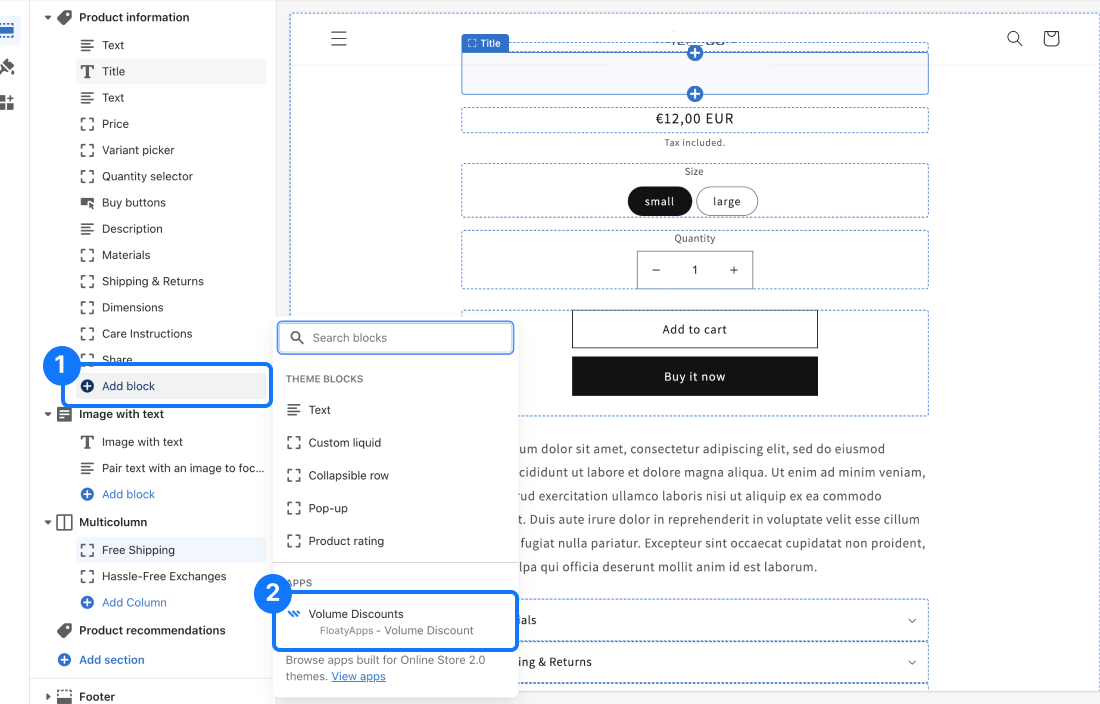Screen dimensions: 1100x704
Task: Click the plus icon above the Title block
Action: (695, 53)
